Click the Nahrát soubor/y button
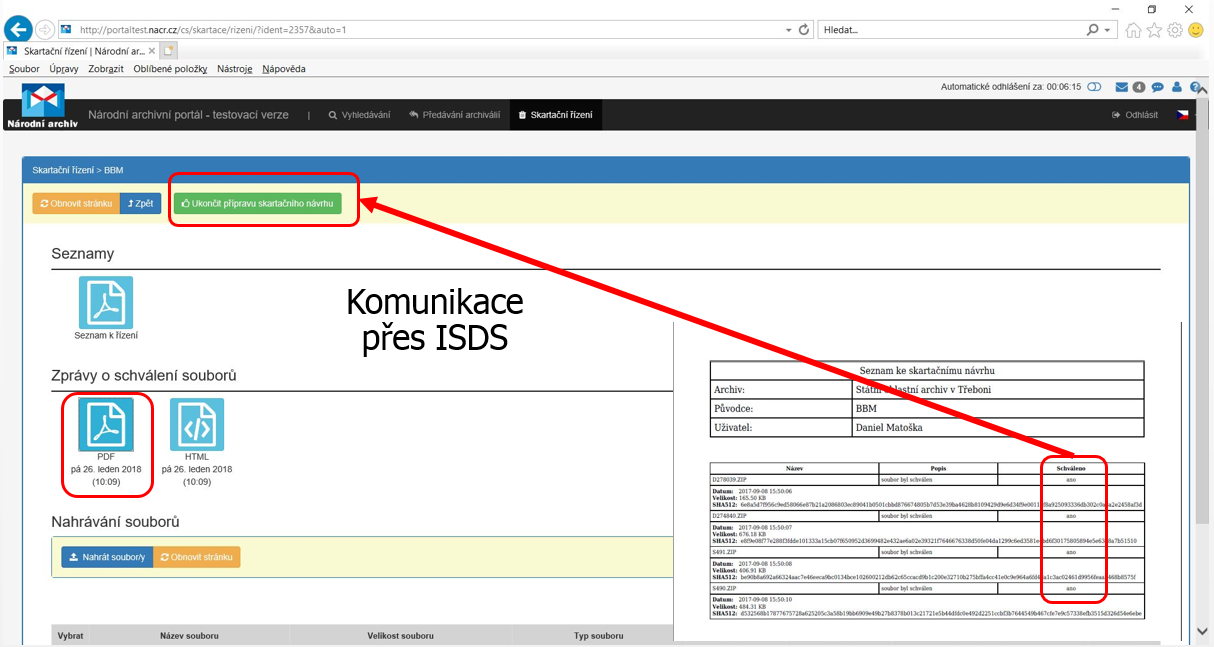 [107, 557]
